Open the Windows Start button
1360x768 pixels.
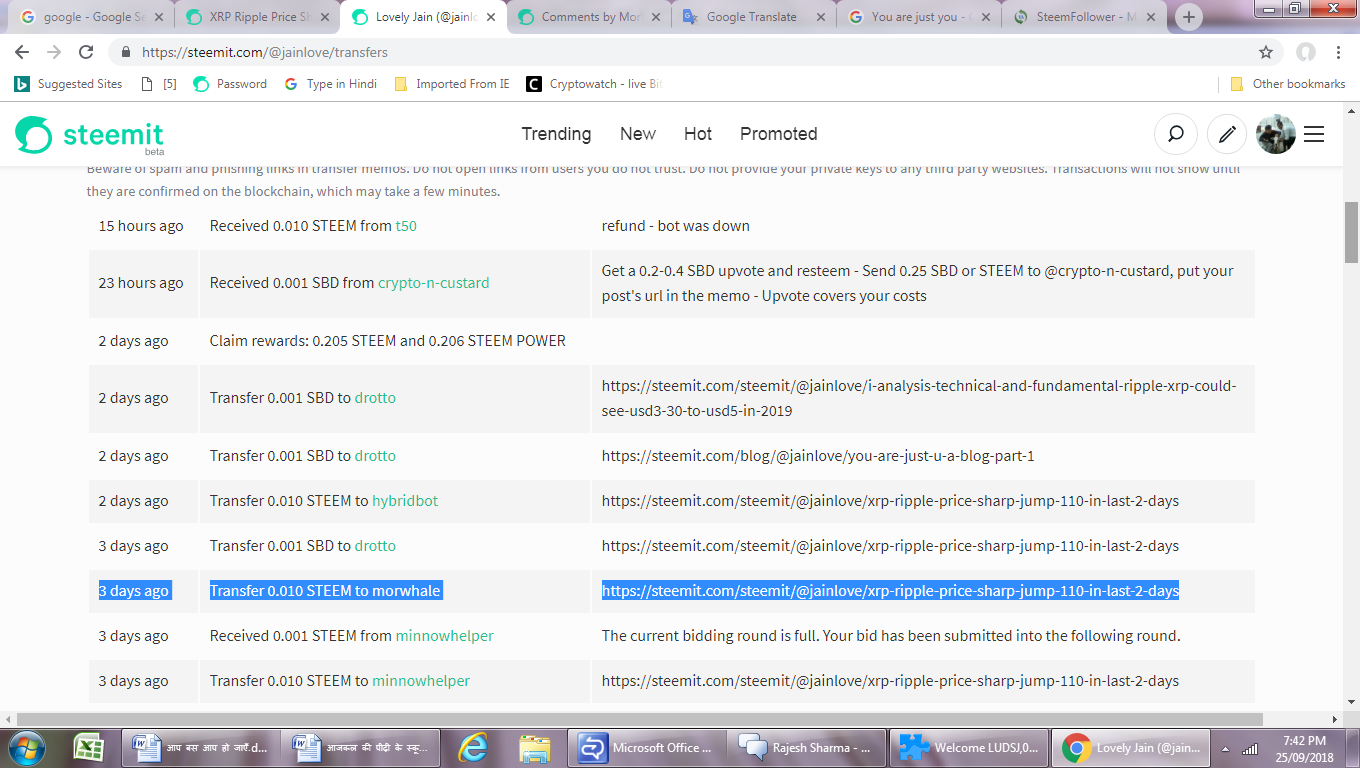27,747
